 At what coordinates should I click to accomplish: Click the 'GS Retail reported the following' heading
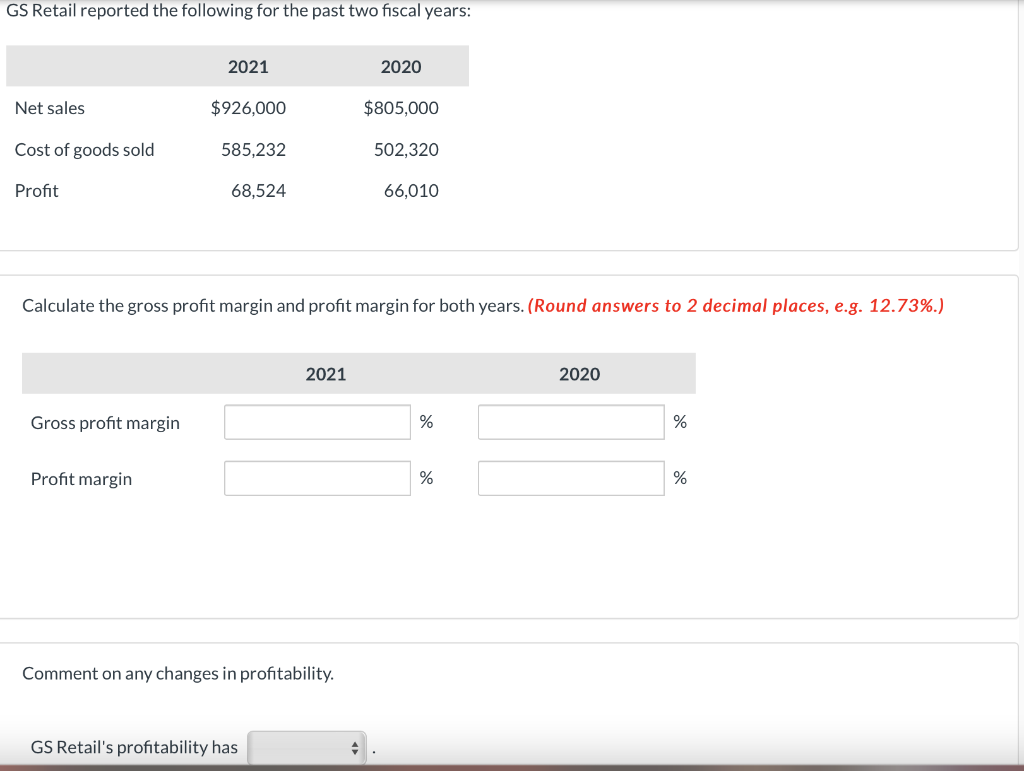point(238,10)
